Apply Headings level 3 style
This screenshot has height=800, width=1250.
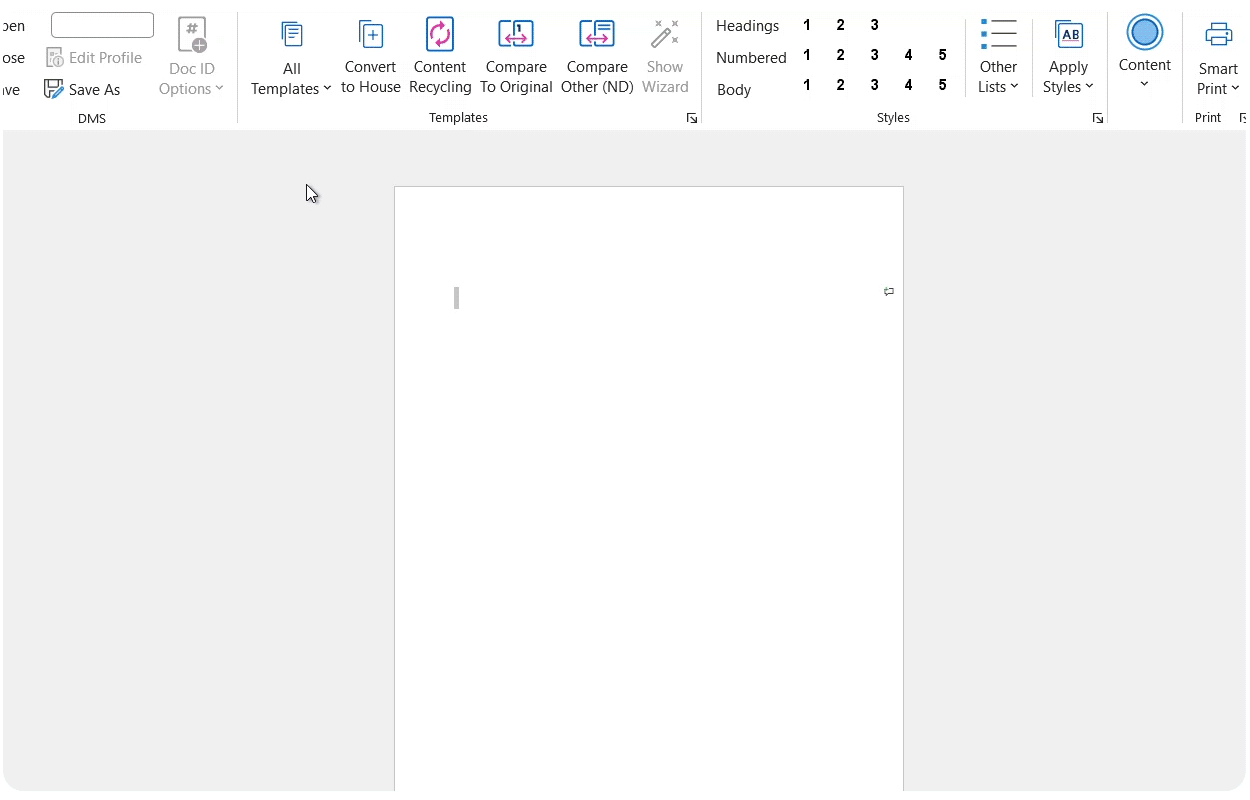[875, 25]
